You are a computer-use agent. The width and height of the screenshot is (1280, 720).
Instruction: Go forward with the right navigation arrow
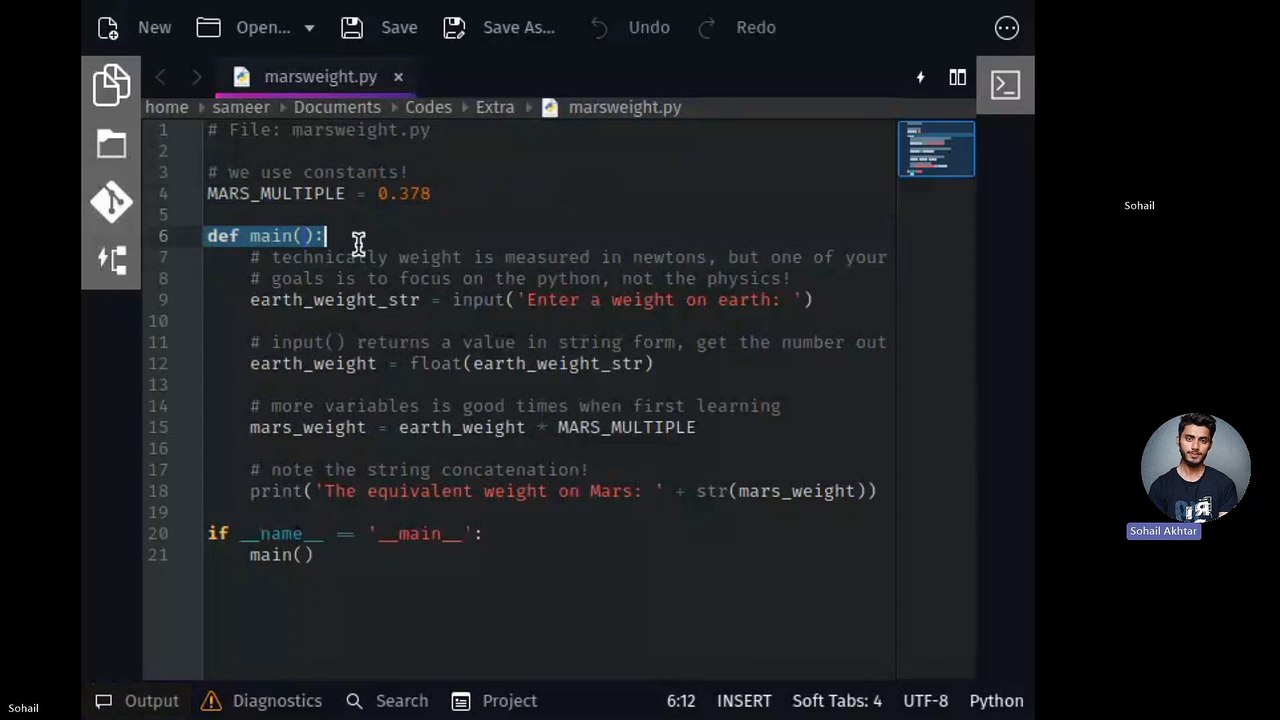pyautogui.click(x=196, y=77)
